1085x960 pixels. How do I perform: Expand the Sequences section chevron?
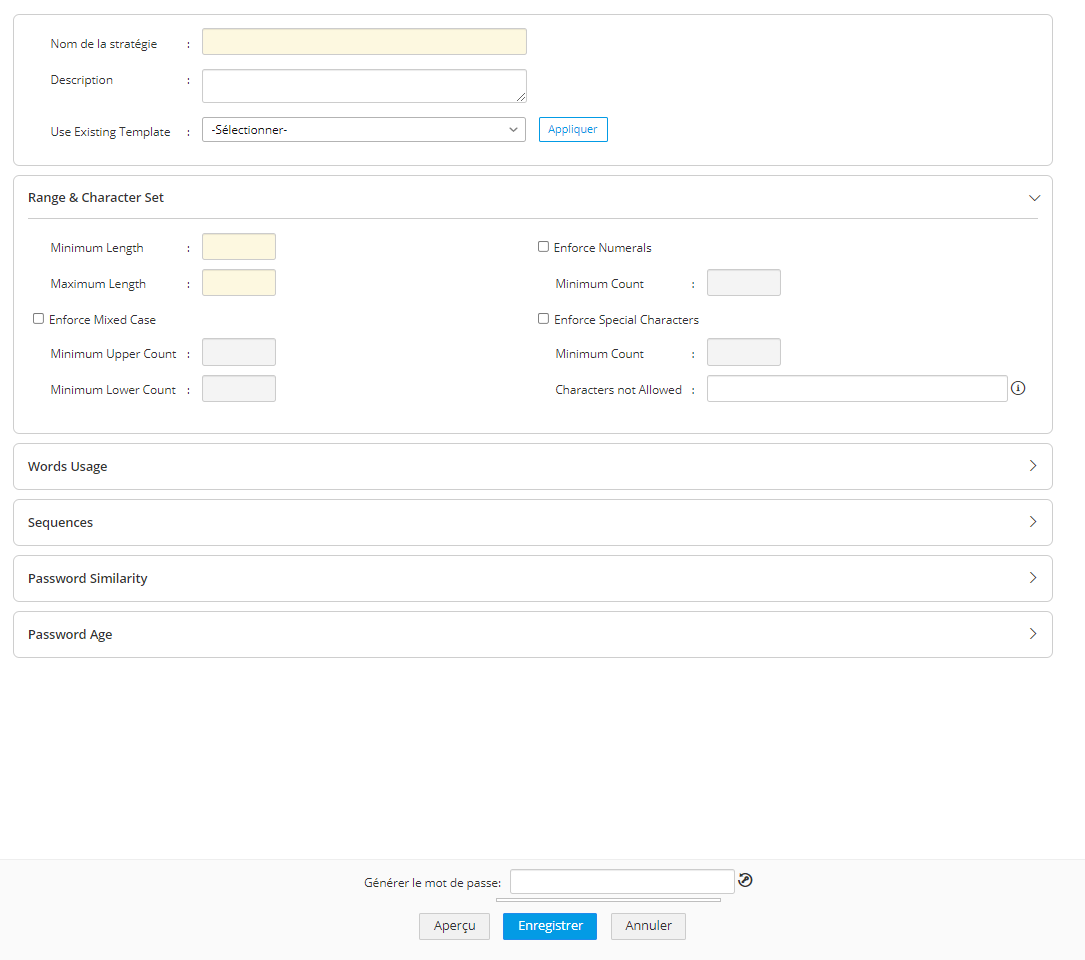click(x=1033, y=521)
